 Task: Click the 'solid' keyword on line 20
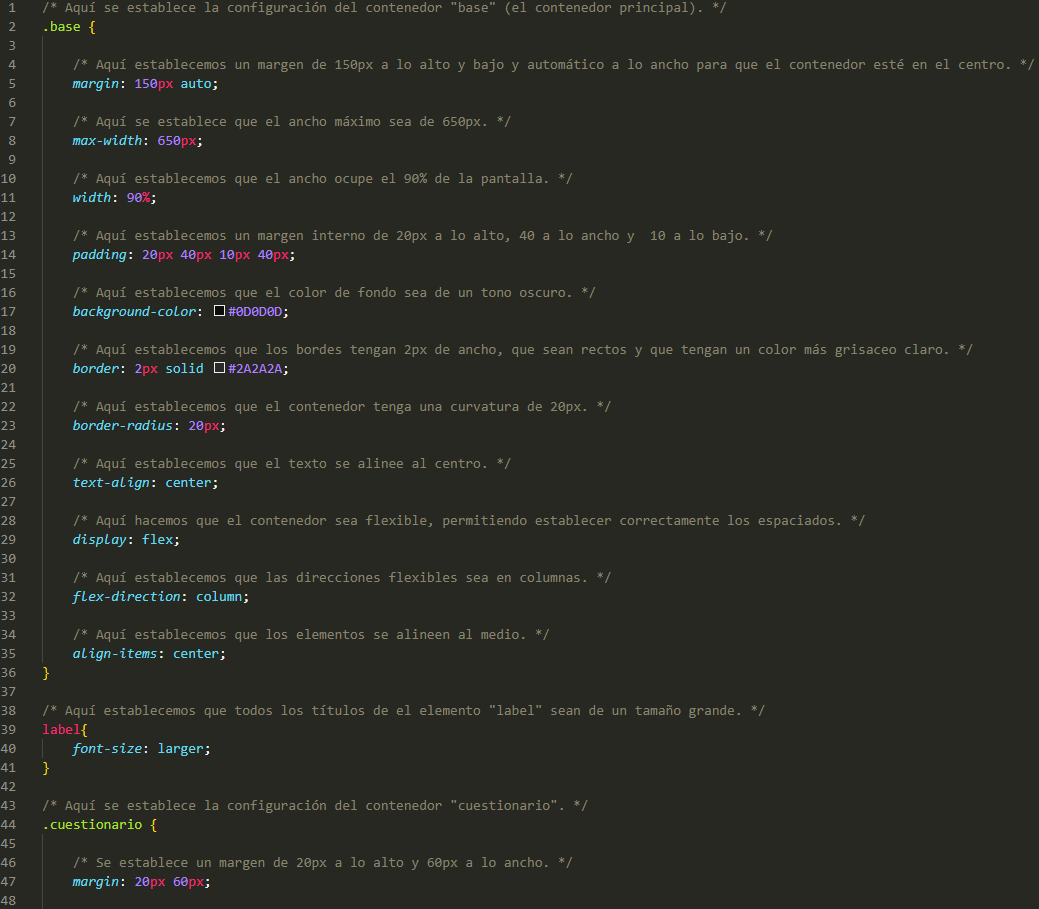coord(184,368)
